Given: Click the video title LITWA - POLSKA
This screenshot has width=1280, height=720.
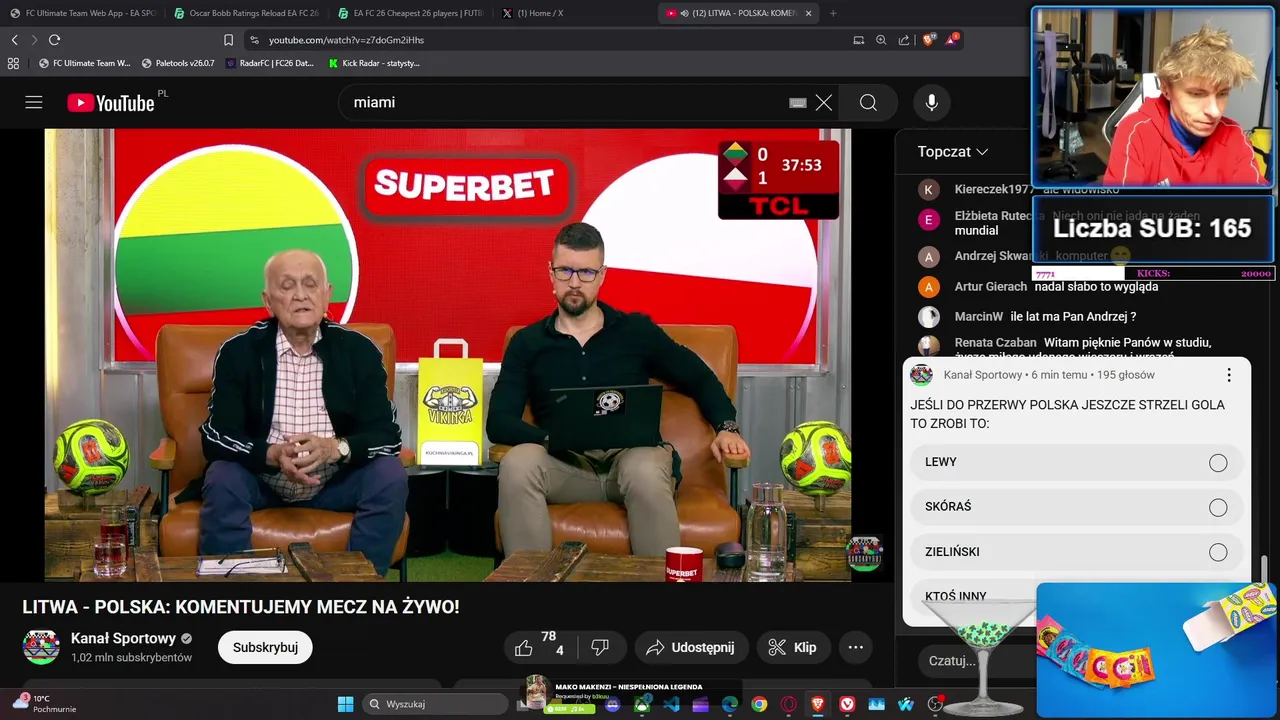Looking at the screenshot, I should coord(241,607).
